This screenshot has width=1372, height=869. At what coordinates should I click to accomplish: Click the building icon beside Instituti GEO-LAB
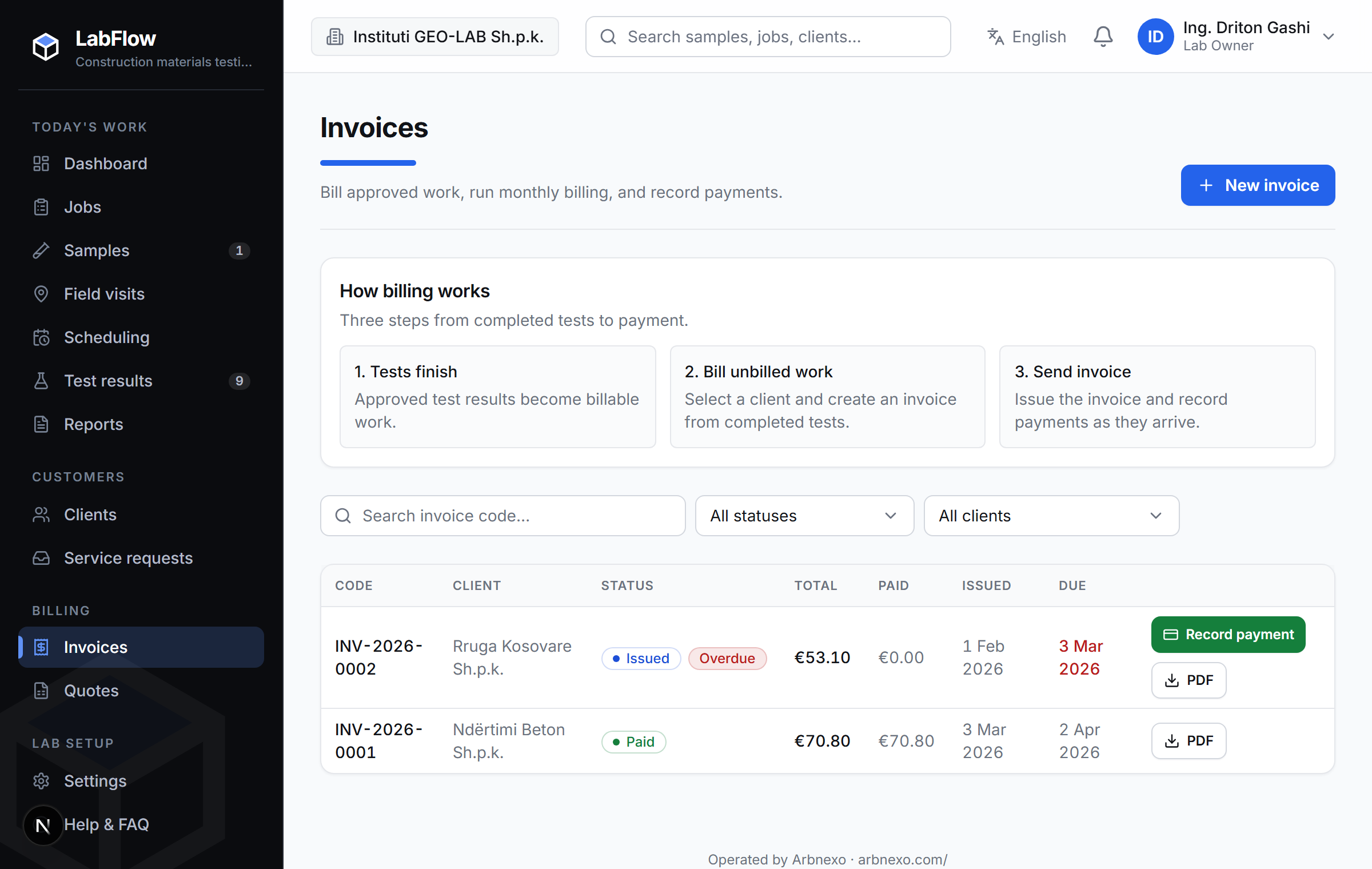(x=335, y=37)
